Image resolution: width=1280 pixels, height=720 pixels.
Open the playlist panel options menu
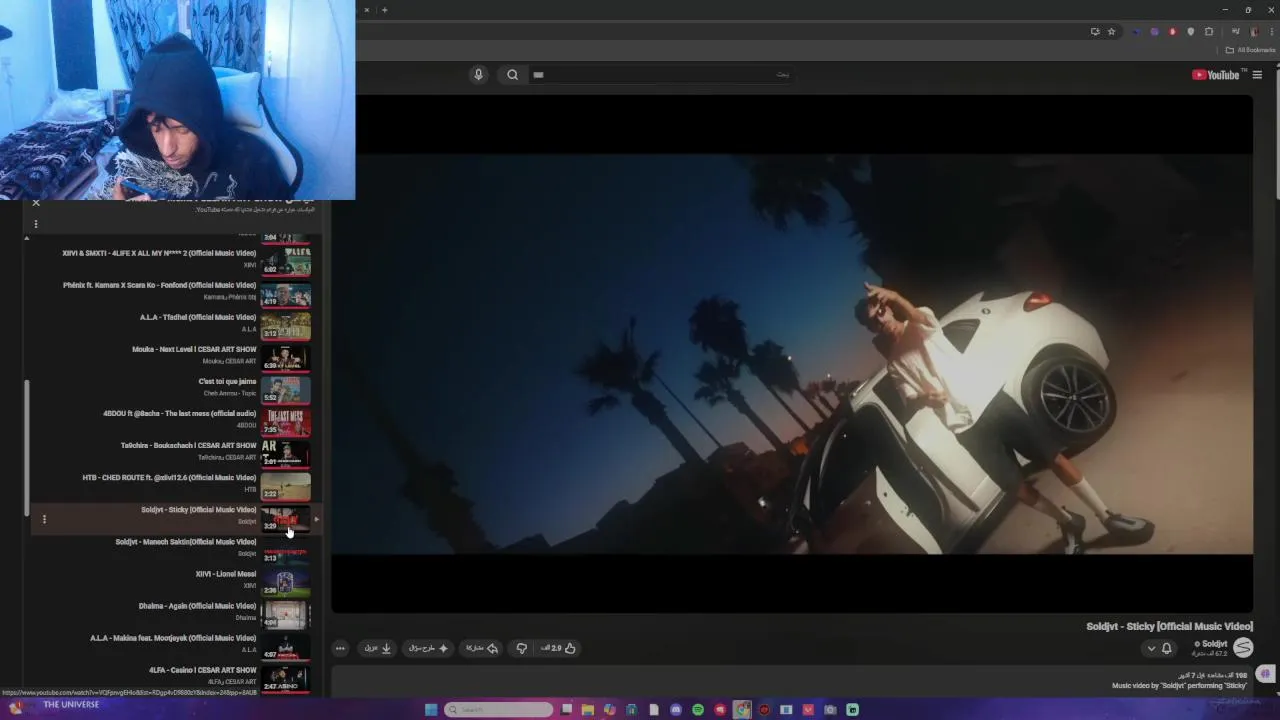(36, 224)
